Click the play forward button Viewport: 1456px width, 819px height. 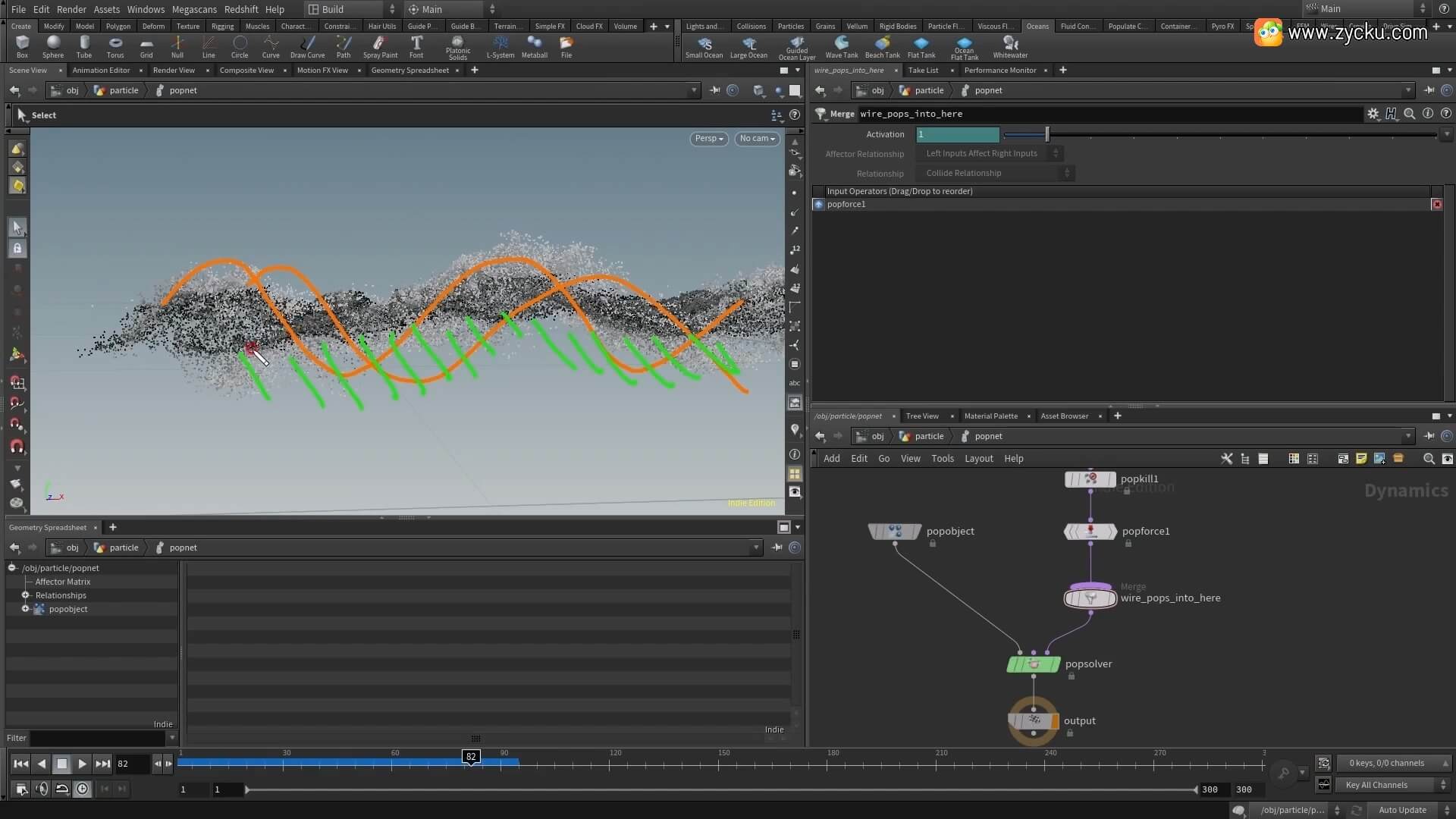point(82,764)
